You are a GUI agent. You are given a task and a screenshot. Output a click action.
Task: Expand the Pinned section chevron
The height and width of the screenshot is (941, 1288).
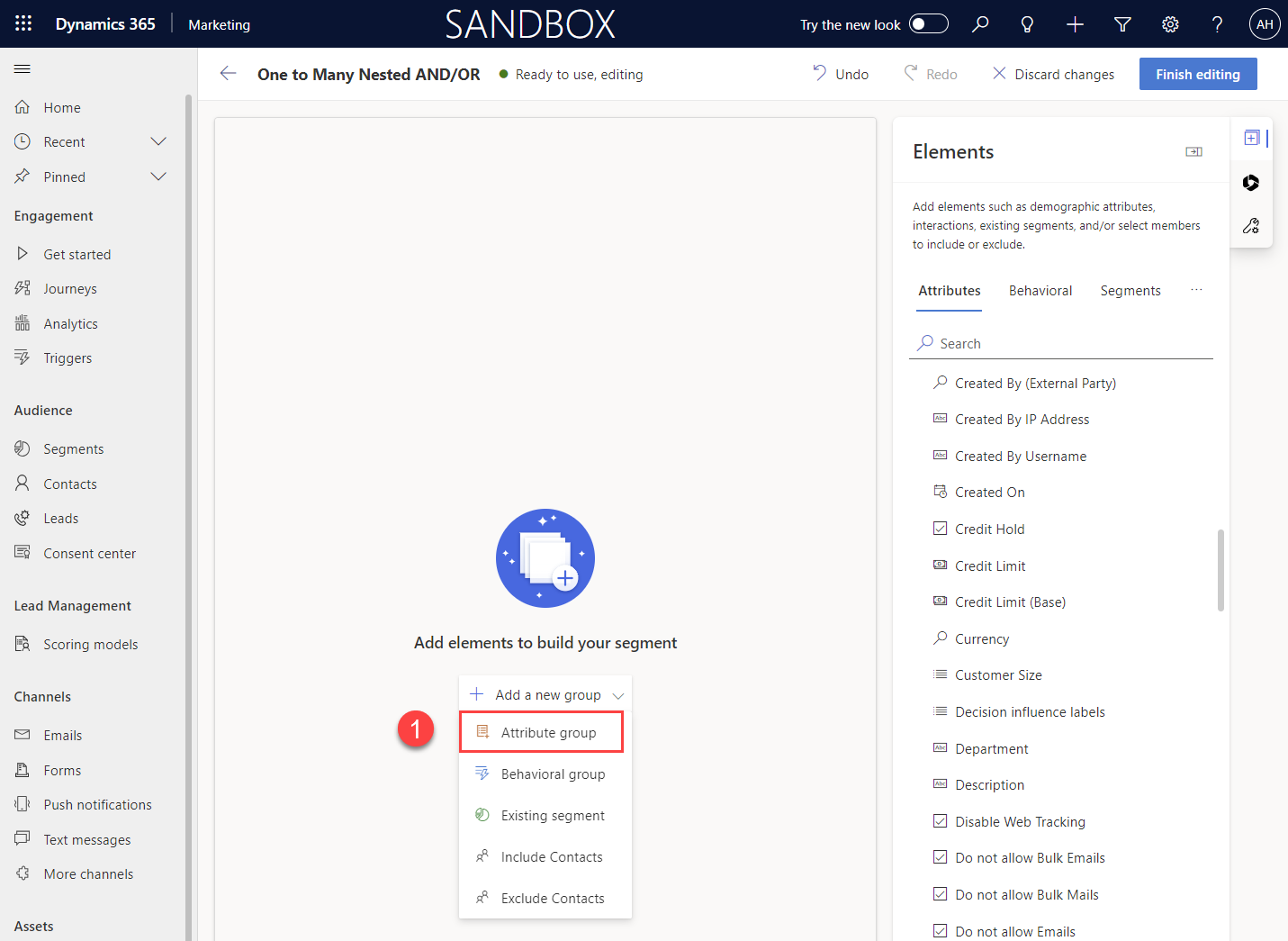pos(158,176)
